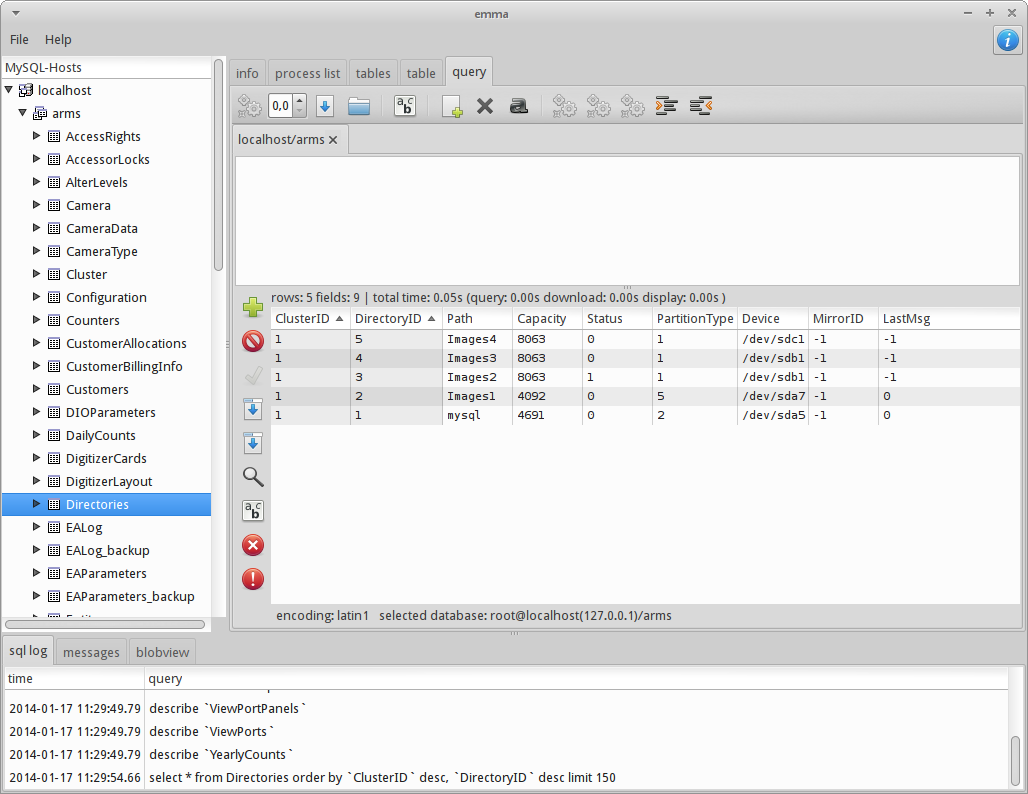Viewport: 1028px width, 794px height.
Task: Click the magnifier search result icon
Action: [253, 477]
